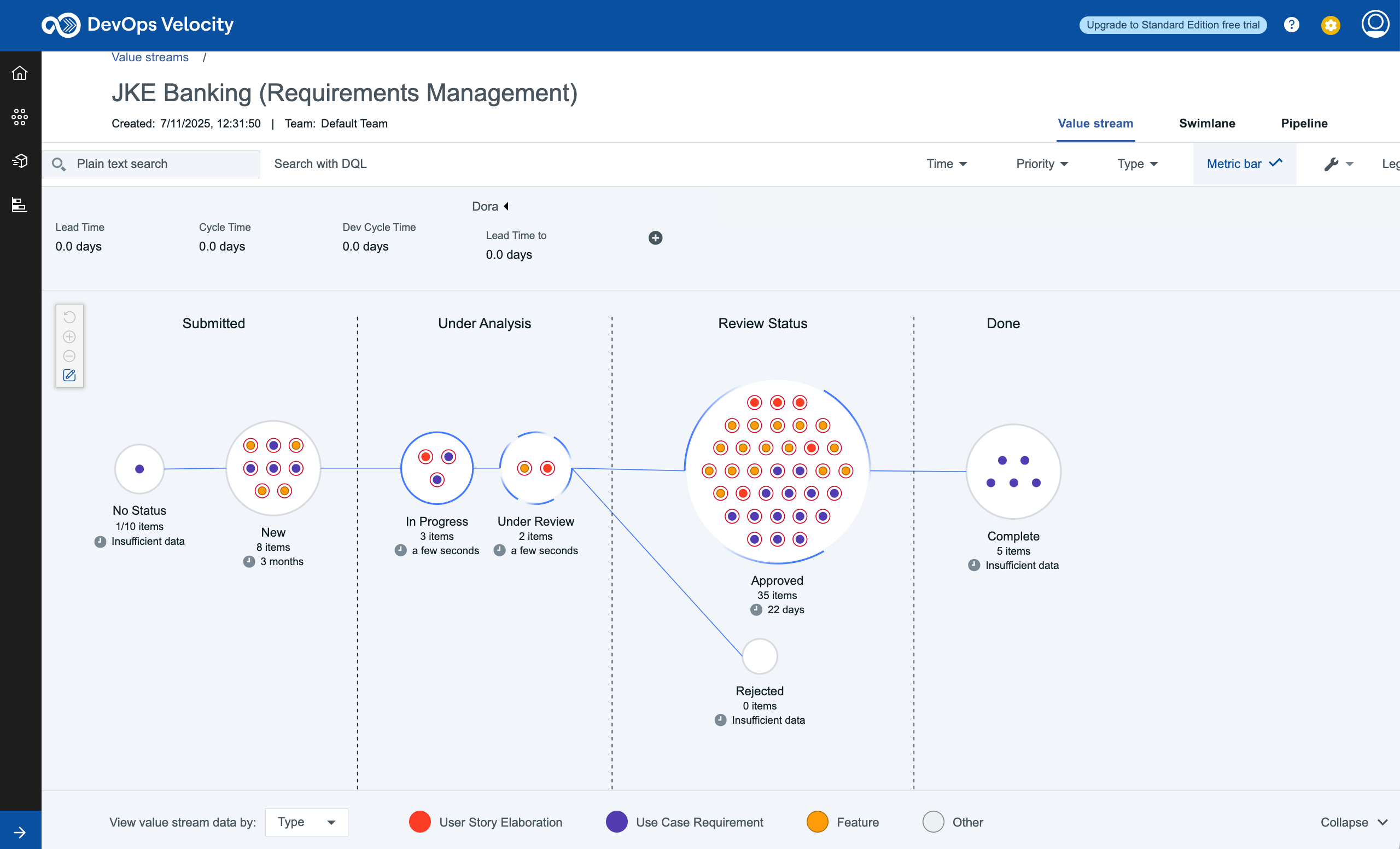Click Upgrade to Standard Edition free trial
Viewport: 1400px width, 849px height.
click(x=1172, y=25)
